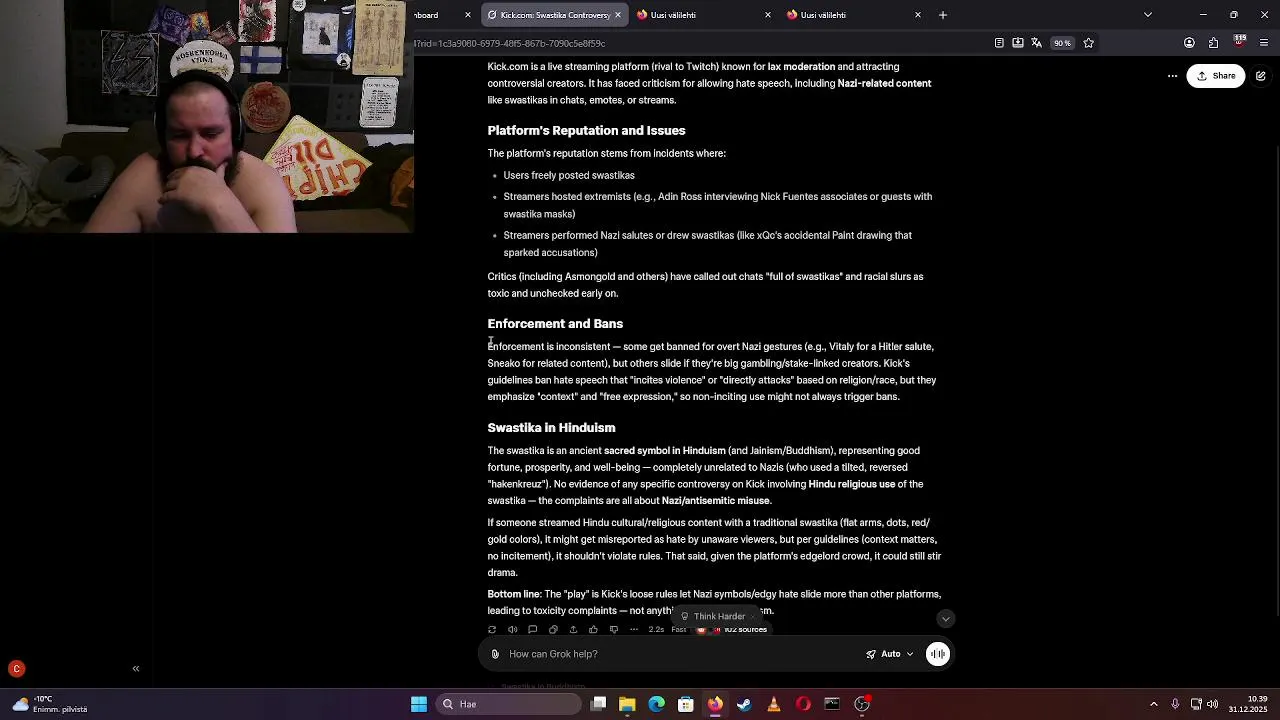Open OBS Studio from the taskbar

point(862,704)
